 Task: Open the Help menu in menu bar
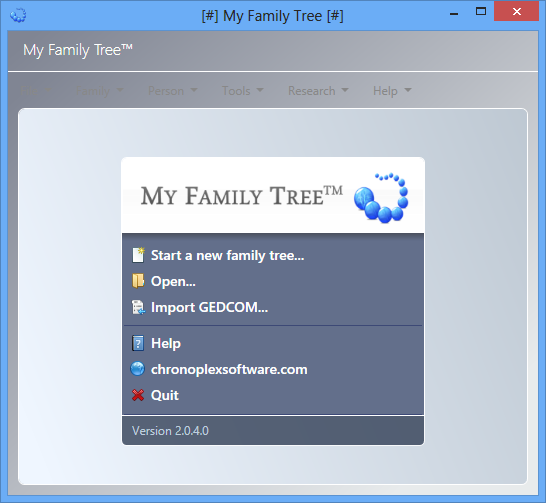(392, 91)
